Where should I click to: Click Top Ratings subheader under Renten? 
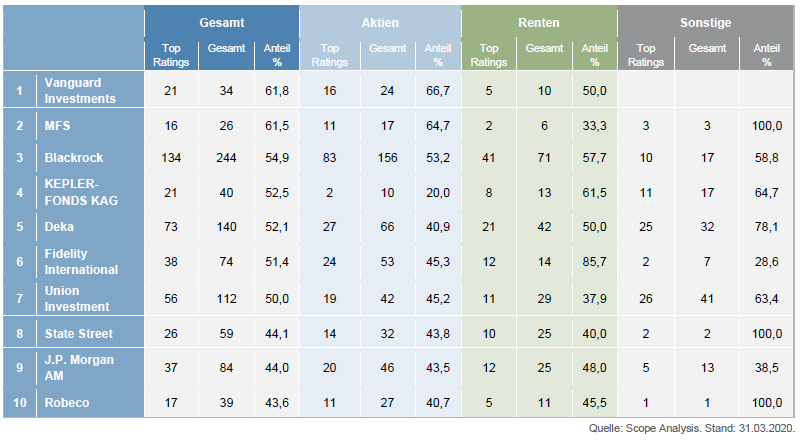click(489, 55)
